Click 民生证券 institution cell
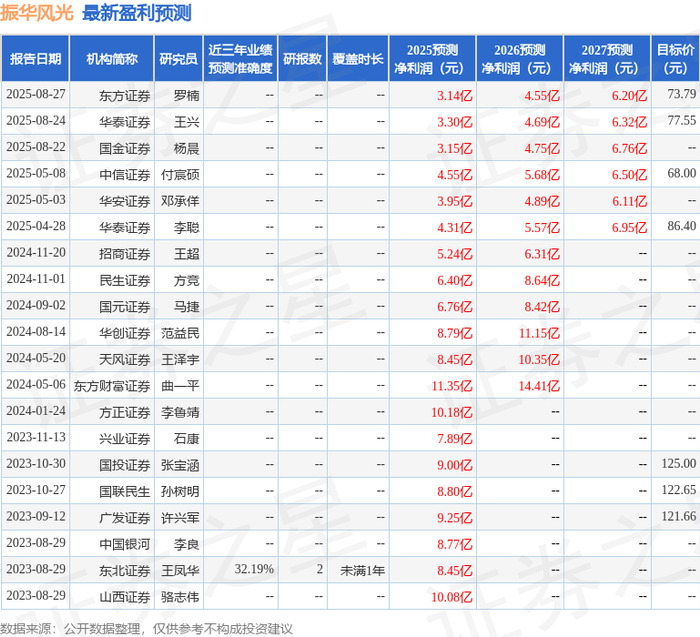Image resolution: width=700 pixels, height=637 pixels. tap(125, 279)
